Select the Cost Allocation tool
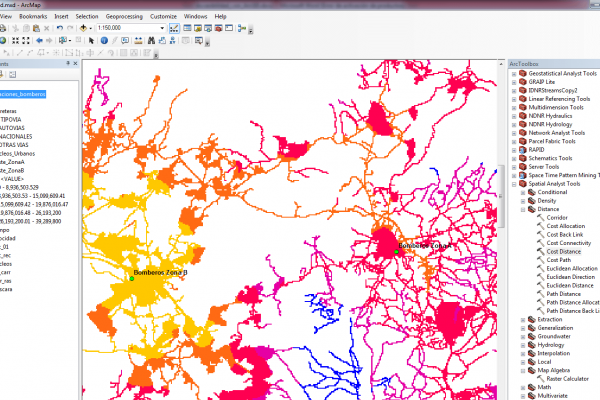Screen dimensions: 600x400 pos(566,226)
